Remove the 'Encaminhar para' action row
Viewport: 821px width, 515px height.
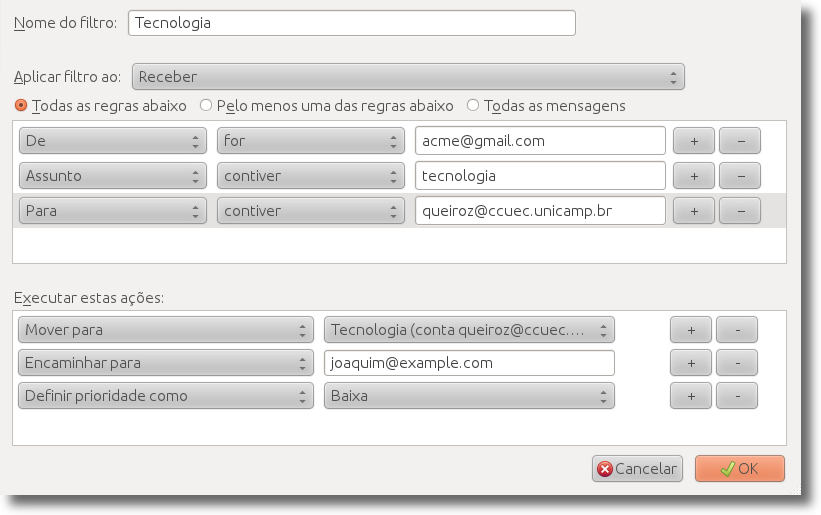coord(737,363)
